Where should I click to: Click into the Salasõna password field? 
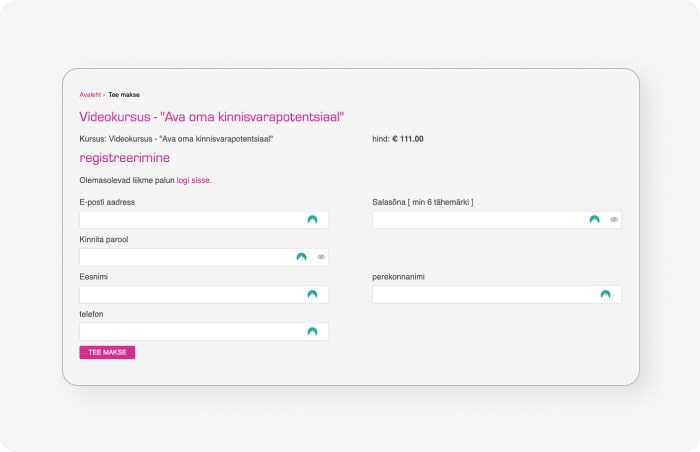478,219
